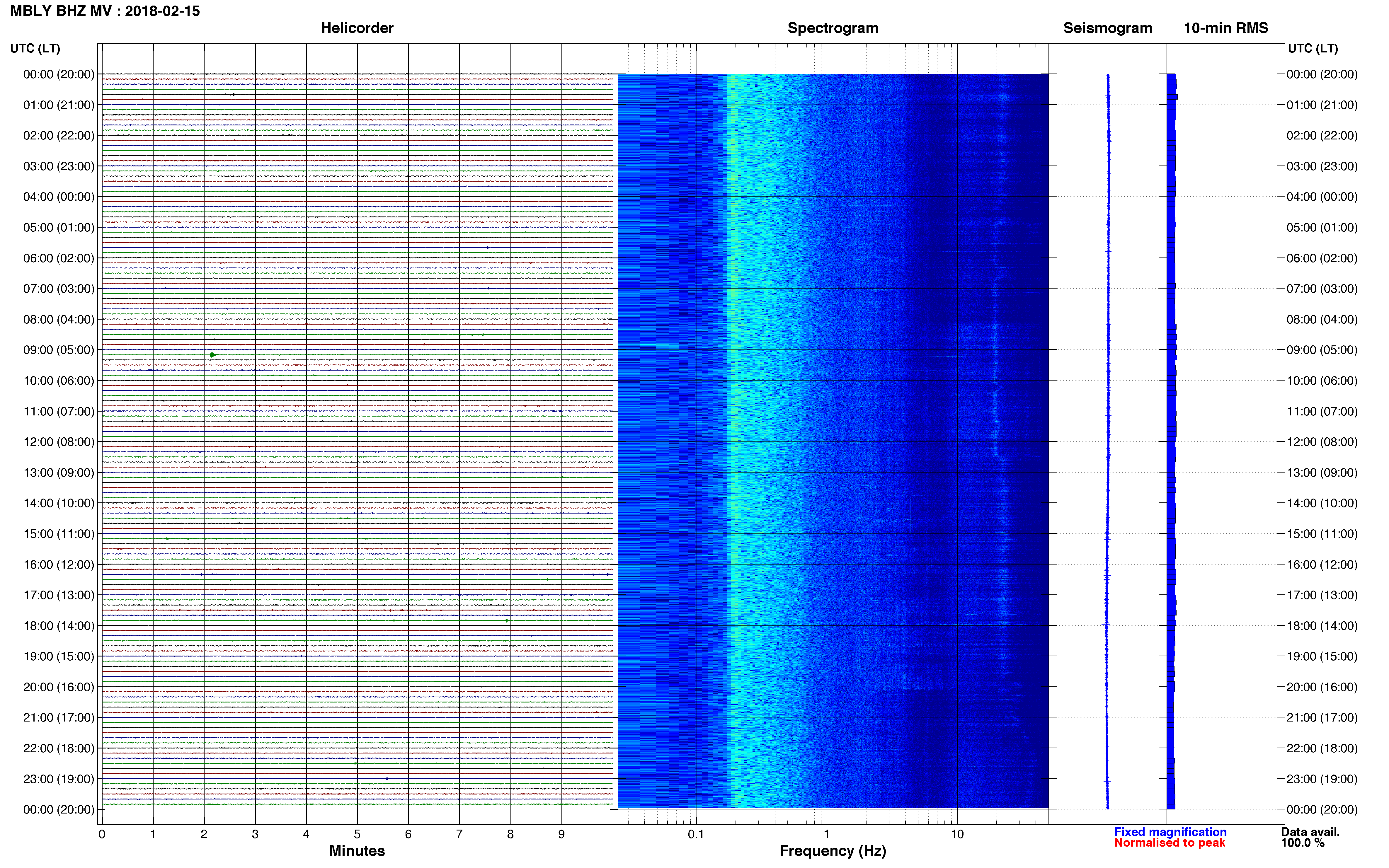Click the left '01:00 (21:00)' time label
The height and width of the screenshot is (868, 1389).
click(59, 105)
